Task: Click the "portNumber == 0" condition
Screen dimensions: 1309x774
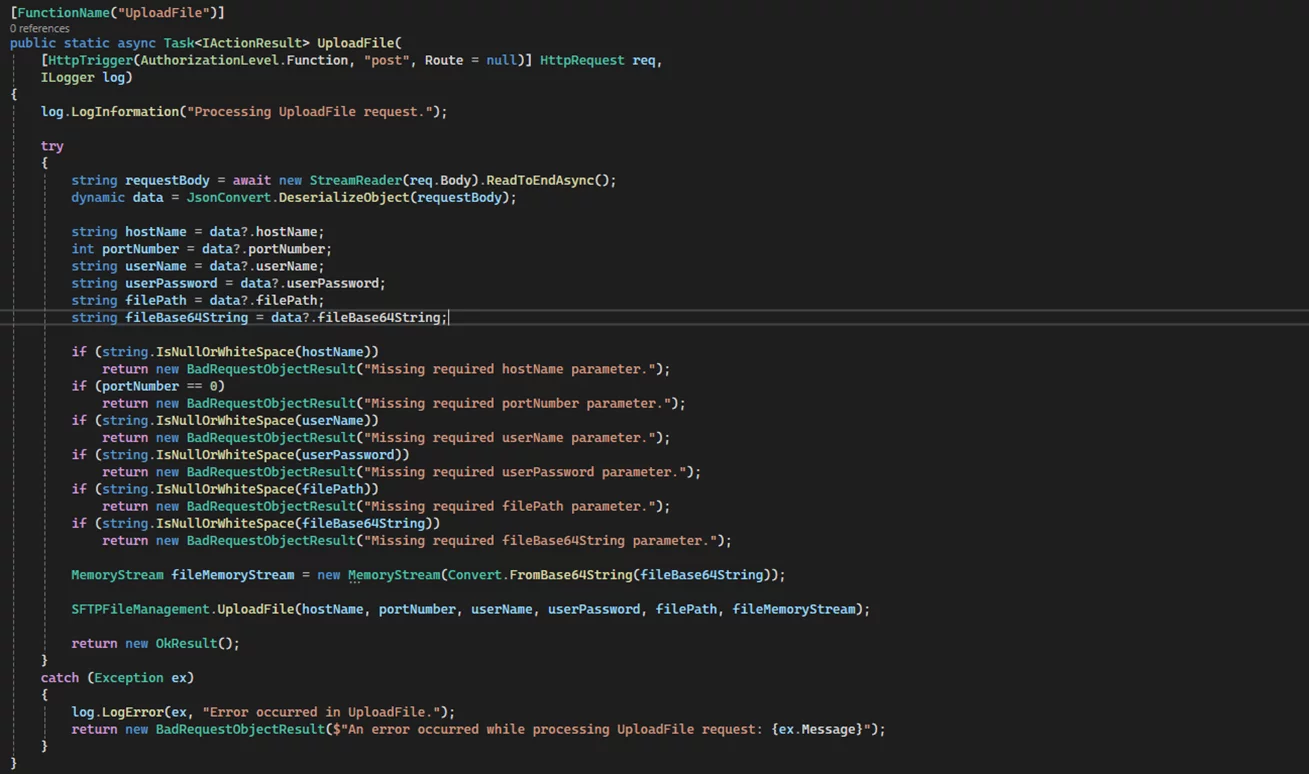Action: click(163, 386)
